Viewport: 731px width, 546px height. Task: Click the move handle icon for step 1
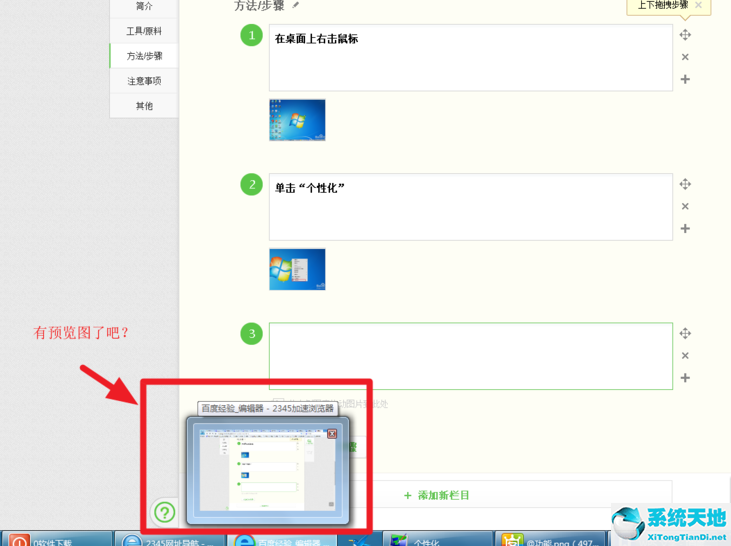685,35
